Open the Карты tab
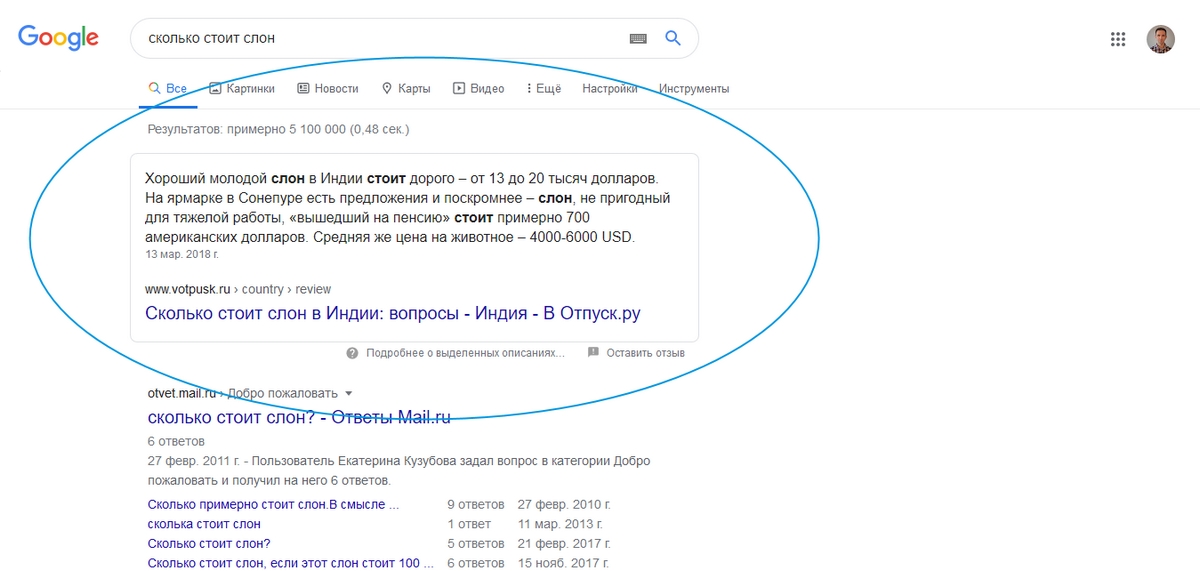 [406, 89]
